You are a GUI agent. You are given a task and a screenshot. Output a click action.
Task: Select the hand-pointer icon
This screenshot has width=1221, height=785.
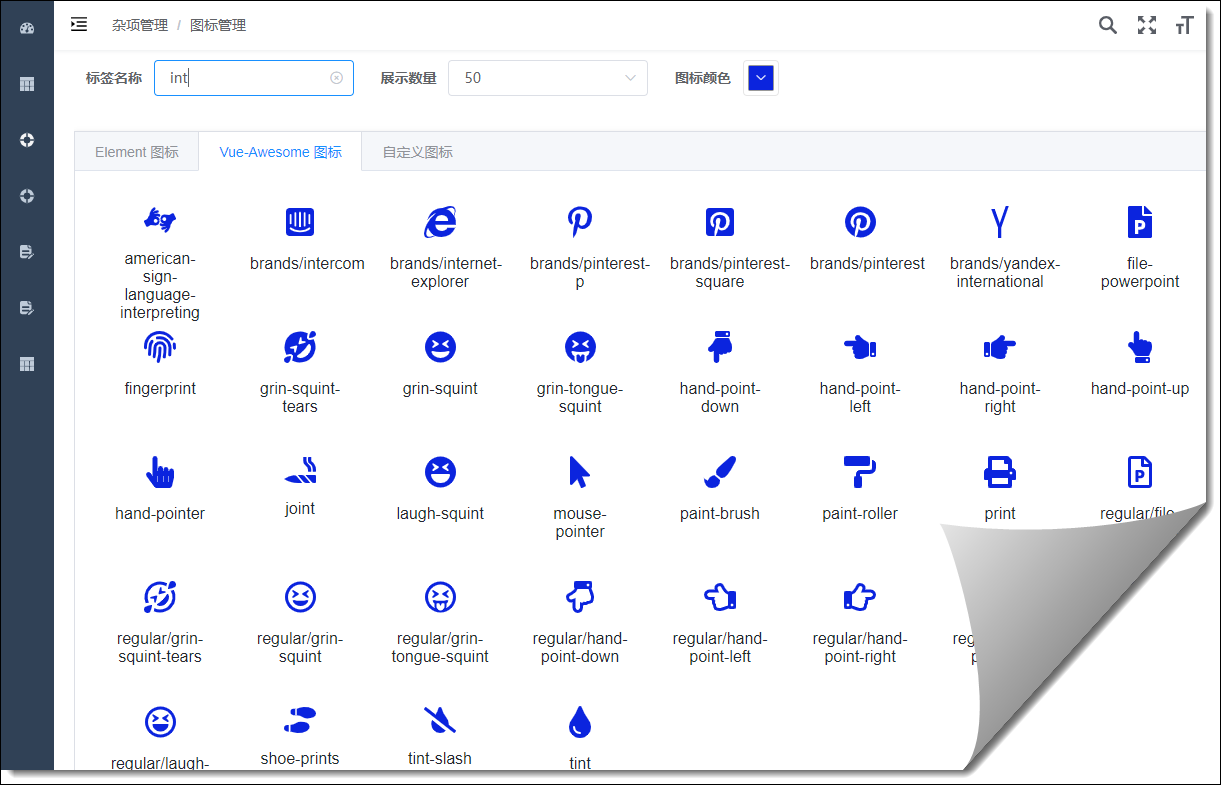(160, 471)
